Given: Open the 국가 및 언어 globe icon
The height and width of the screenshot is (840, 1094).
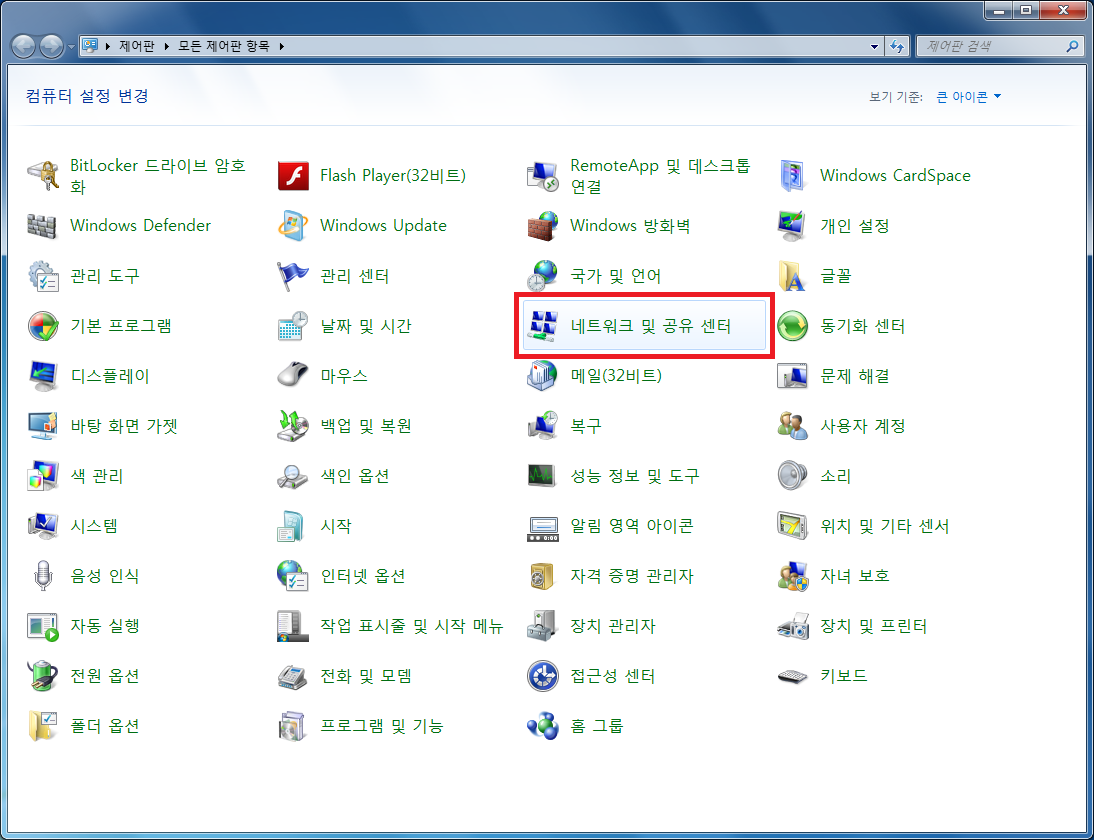Looking at the screenshot, I should tap(543, 276).
